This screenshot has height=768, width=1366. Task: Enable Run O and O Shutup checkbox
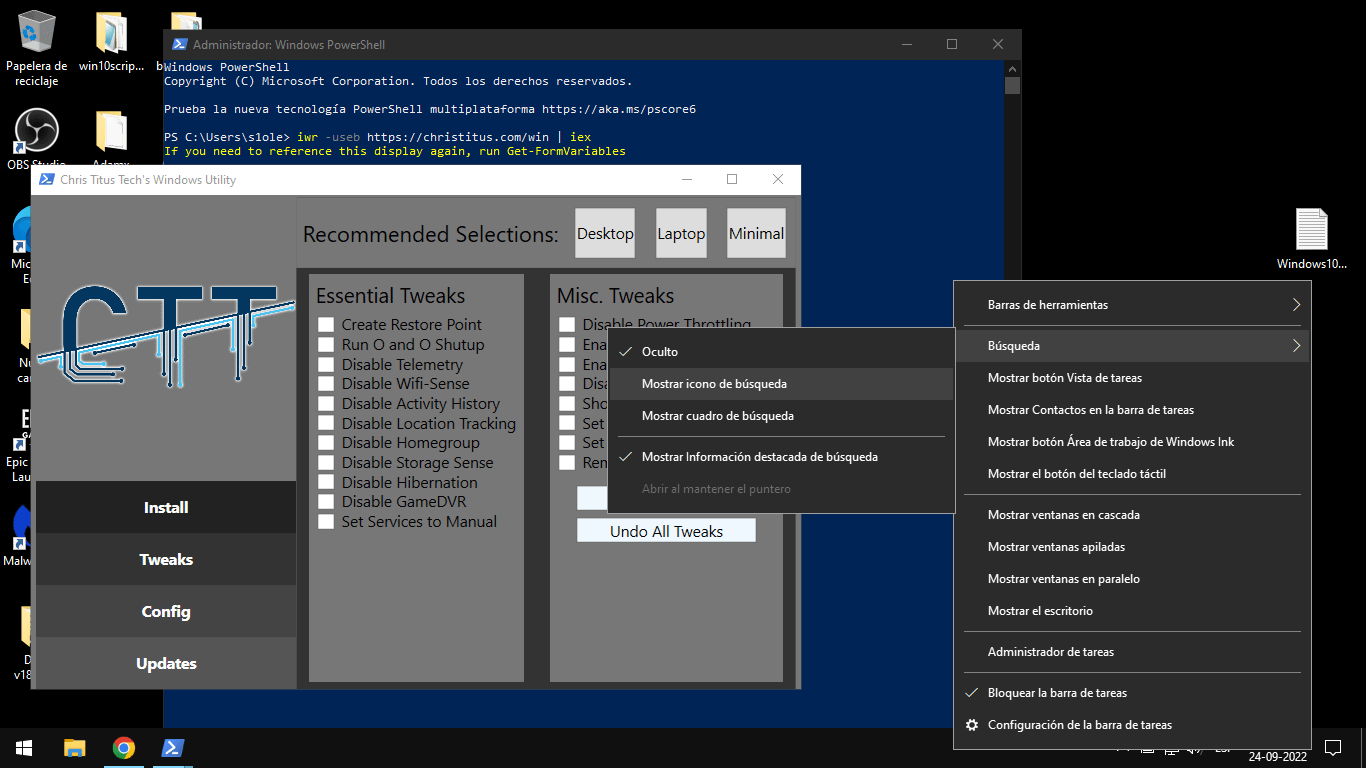326,344
